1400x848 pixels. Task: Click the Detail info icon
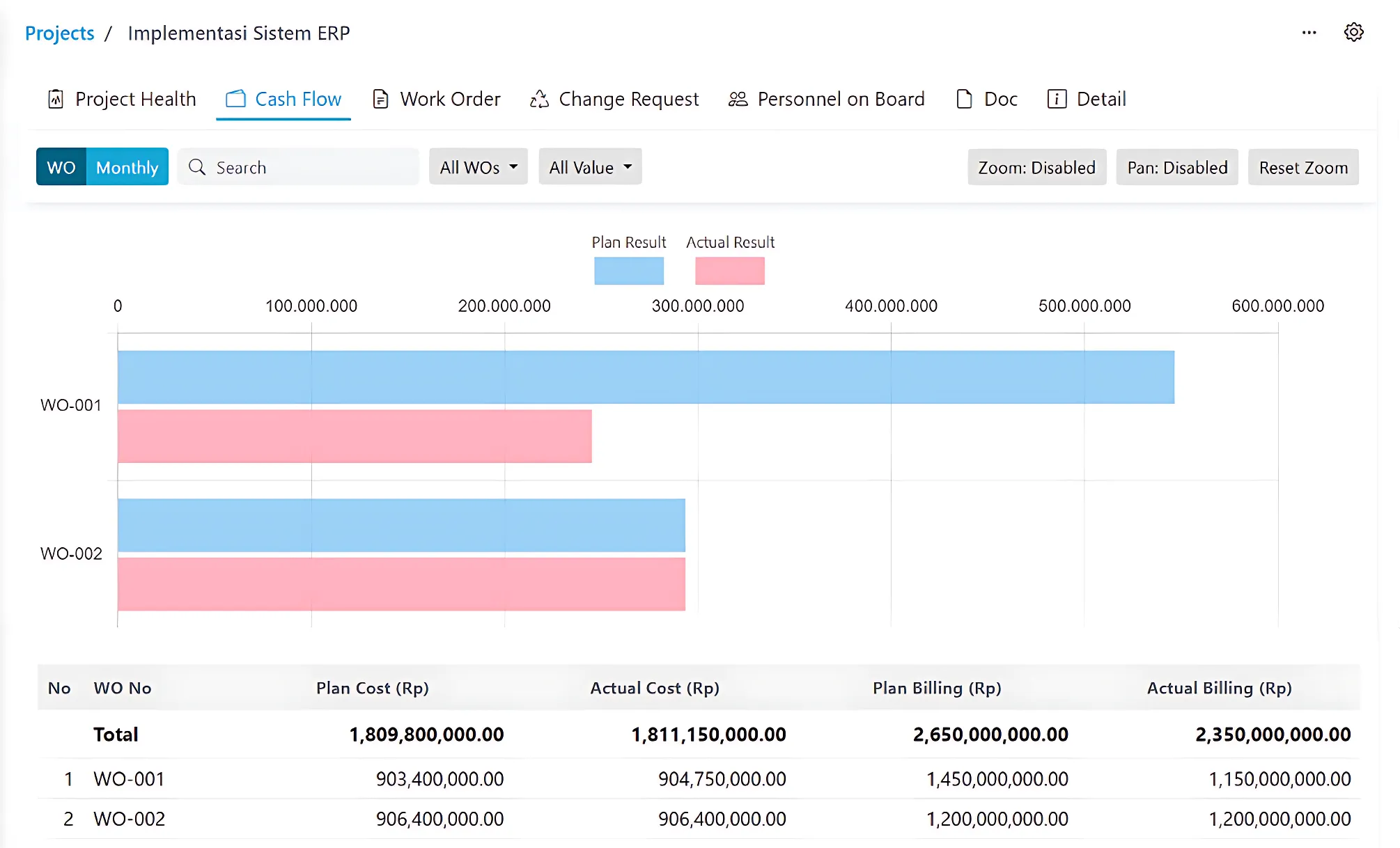pos(1057,99)
